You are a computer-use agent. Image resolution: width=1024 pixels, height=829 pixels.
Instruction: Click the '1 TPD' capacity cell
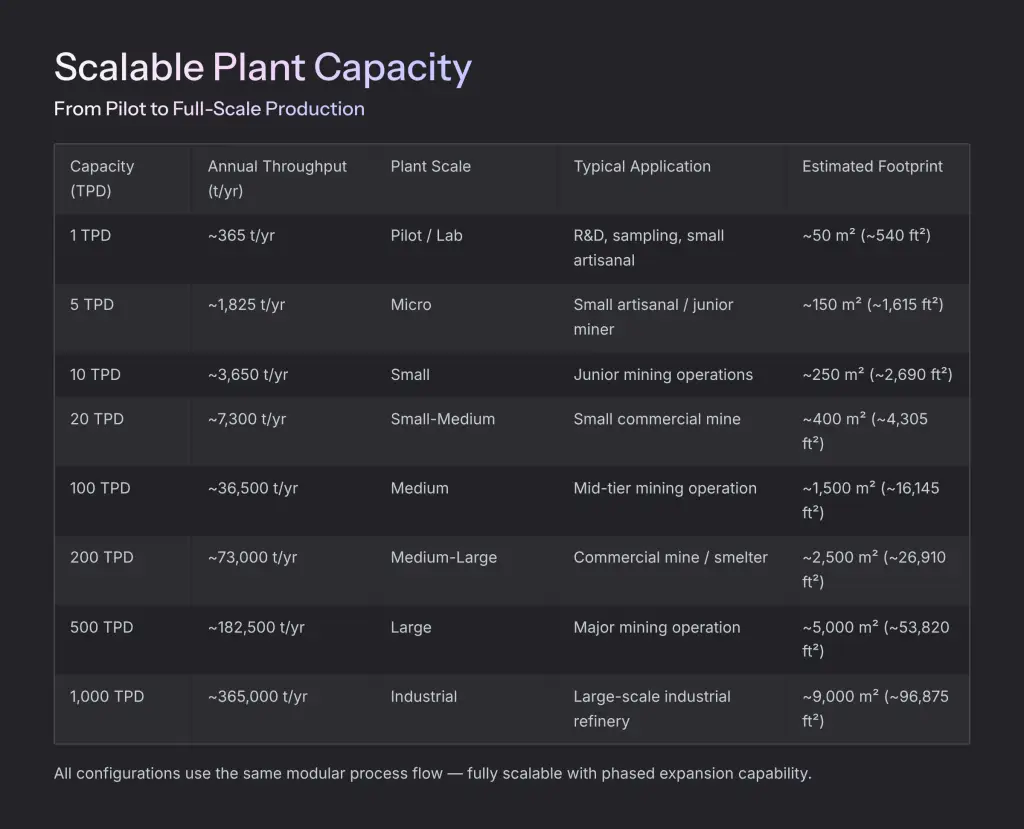(x=92, y=236)
